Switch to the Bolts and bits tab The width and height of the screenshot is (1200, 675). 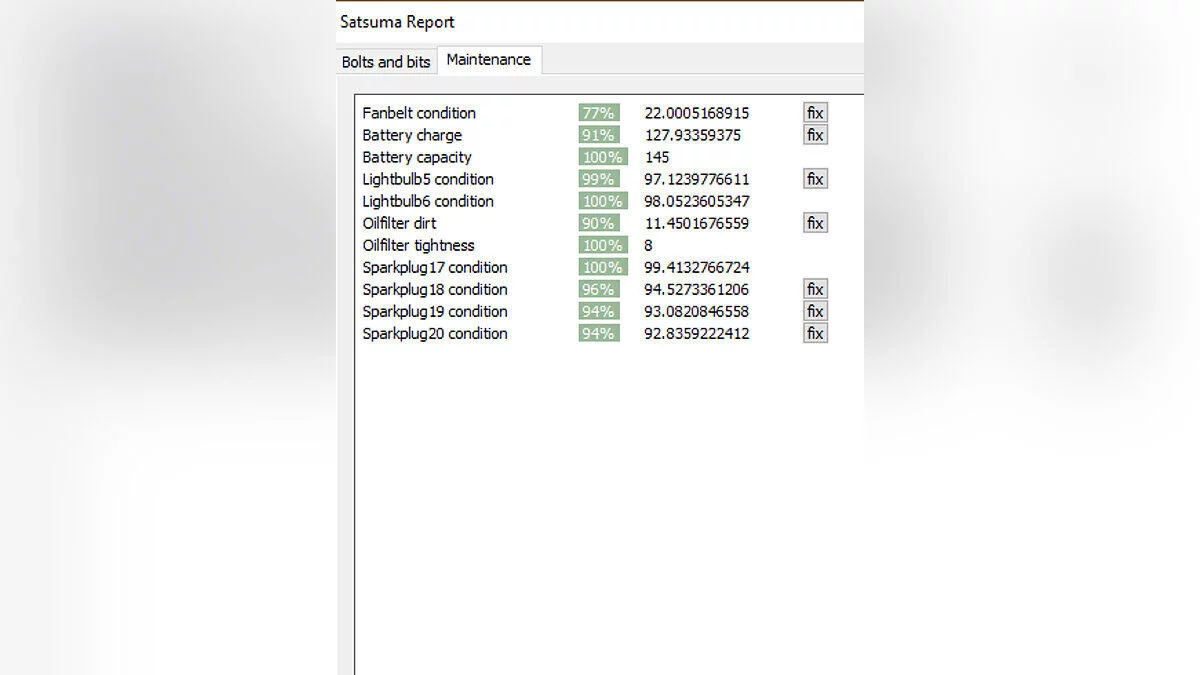[x=386, y=61]
